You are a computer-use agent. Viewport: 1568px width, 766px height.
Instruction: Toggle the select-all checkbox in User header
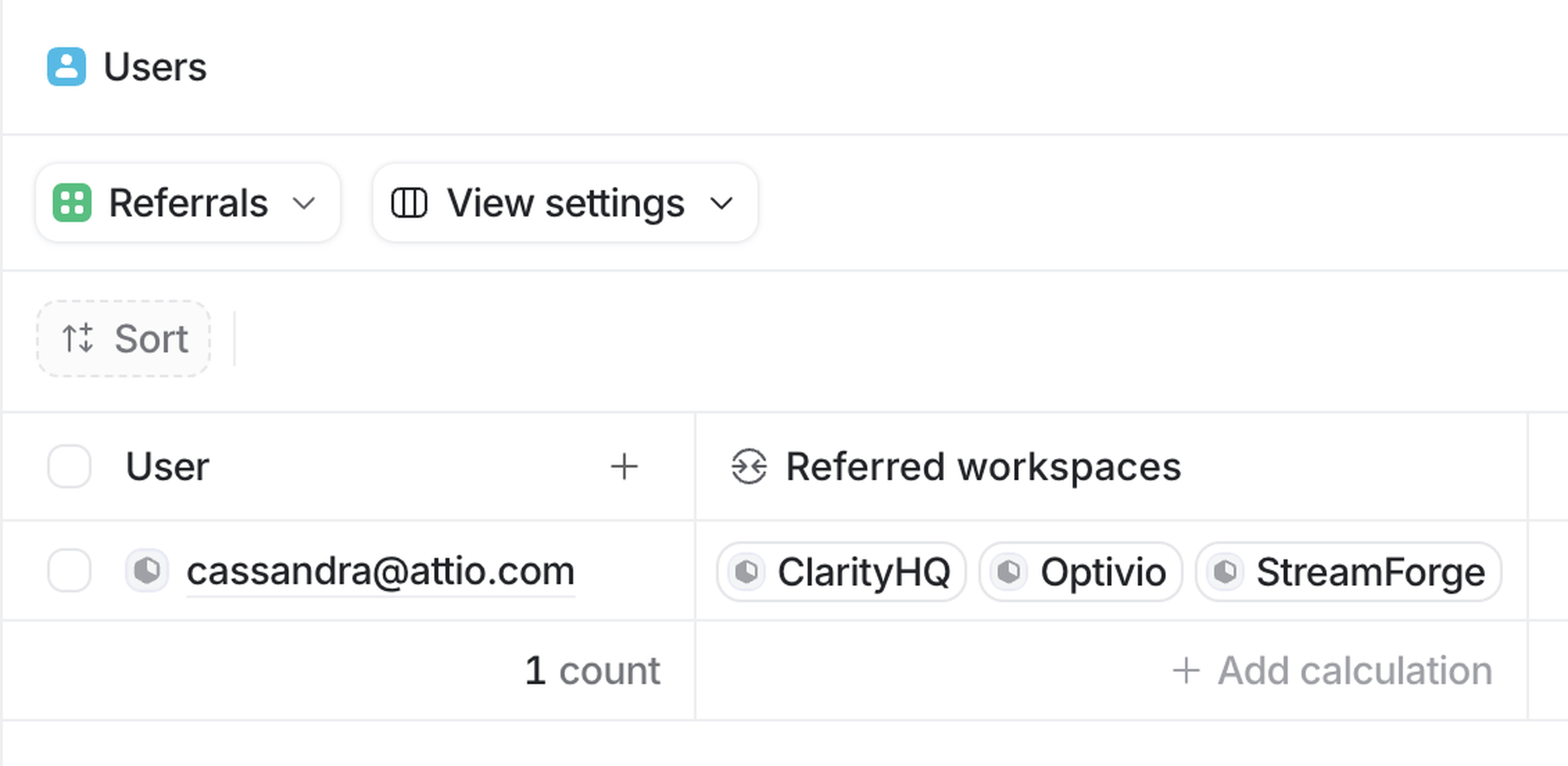69,467
